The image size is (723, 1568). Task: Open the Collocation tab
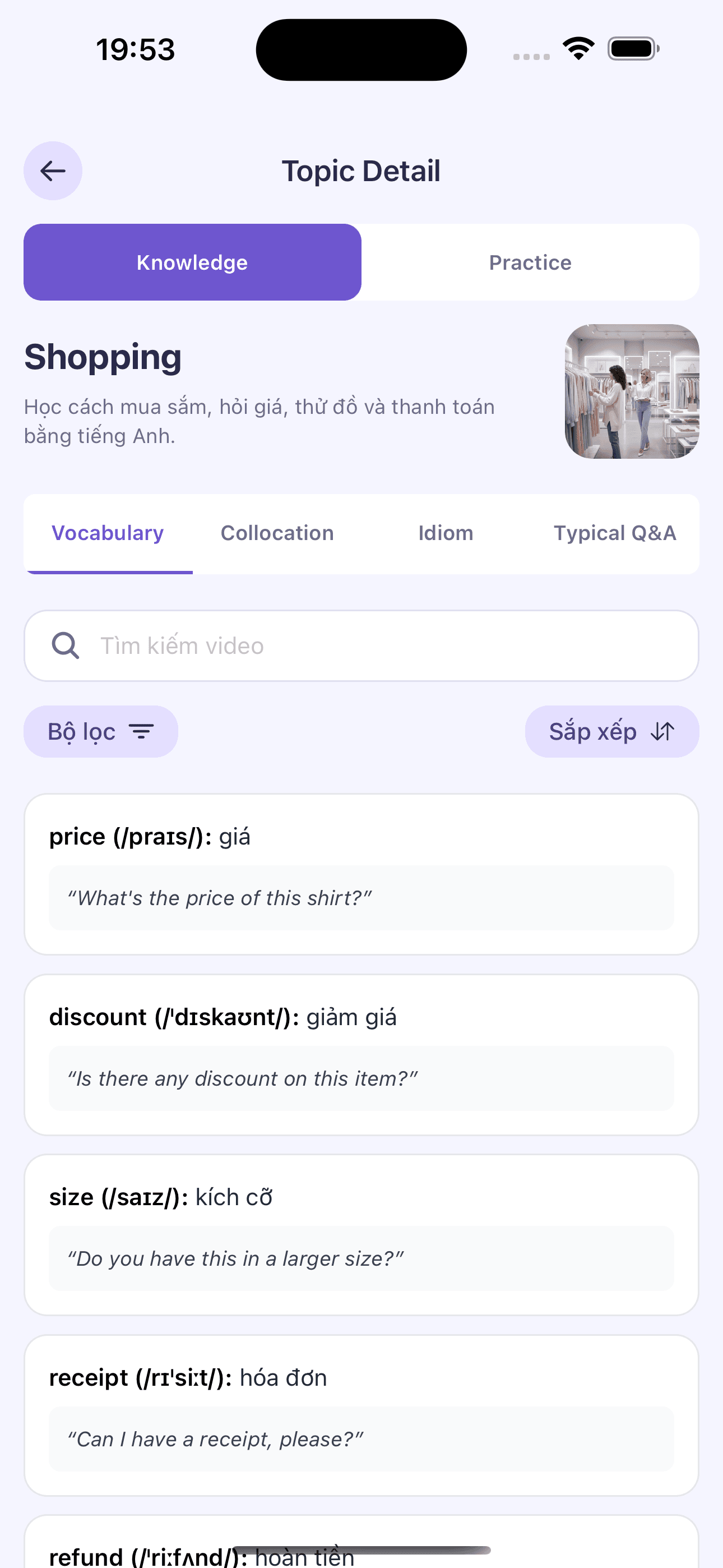pyautogui.click(x=277, y=533)
